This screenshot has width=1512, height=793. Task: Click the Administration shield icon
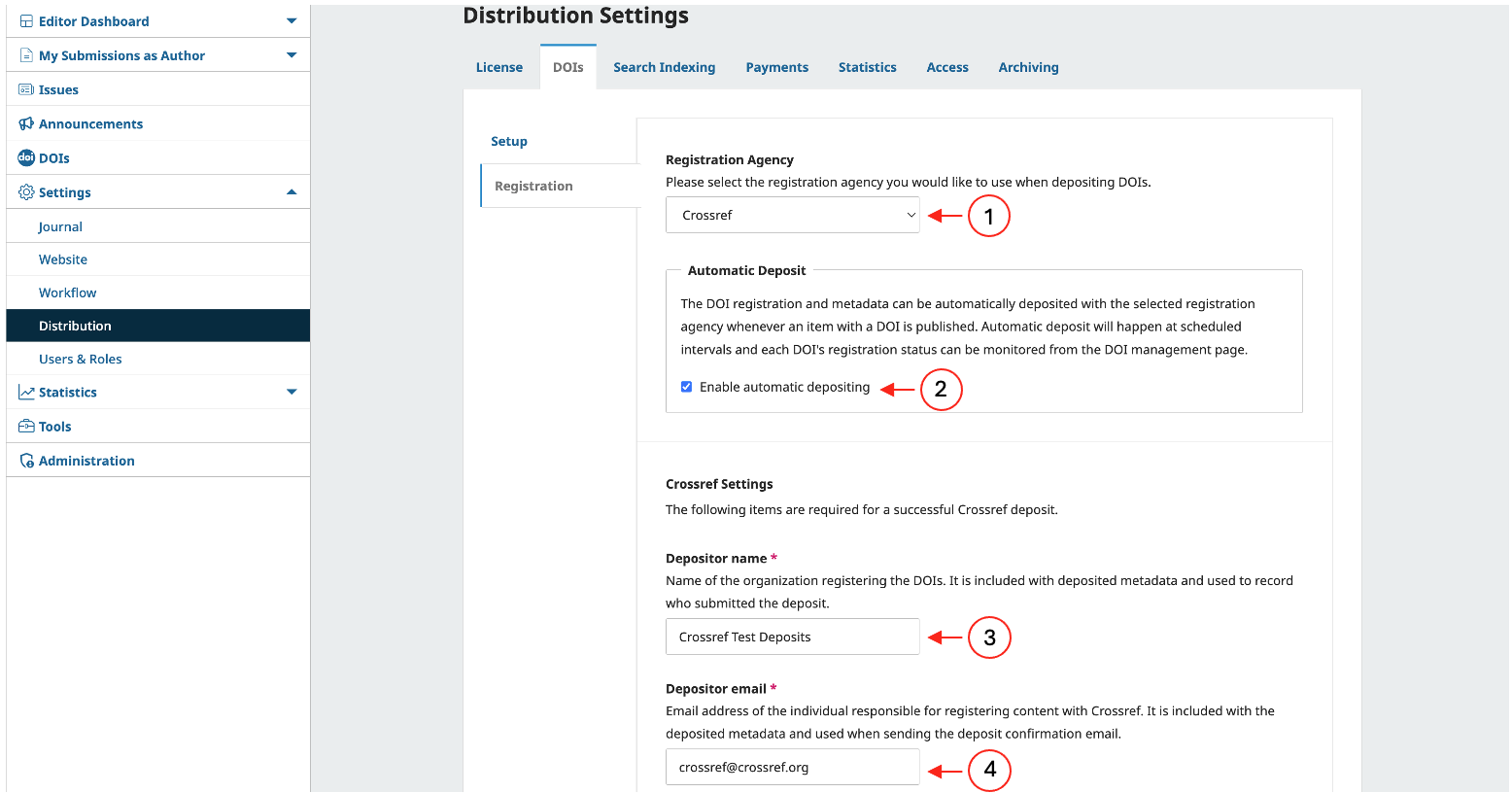[26, 461]
